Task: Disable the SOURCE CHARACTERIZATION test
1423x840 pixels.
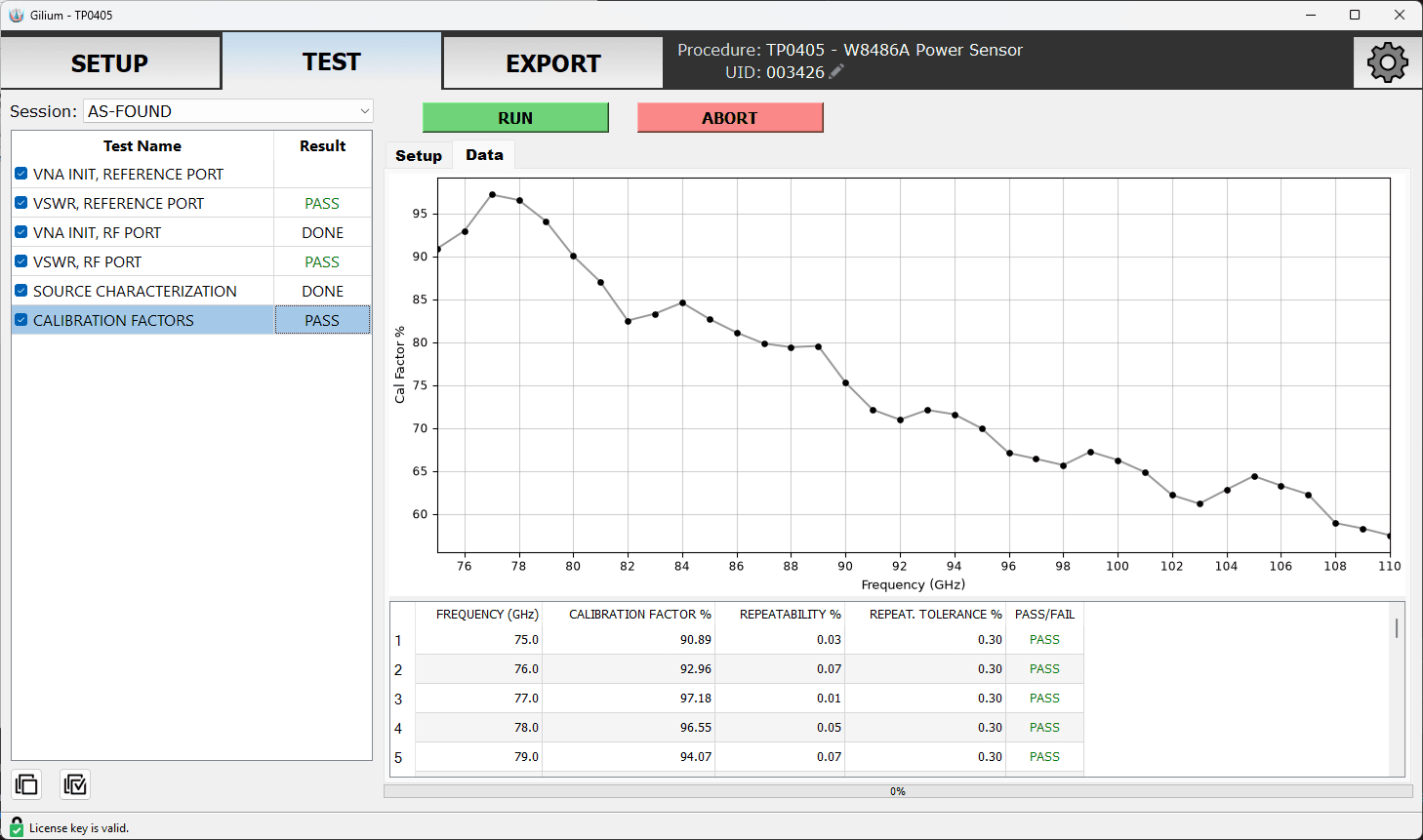Action: click(21, 291)
